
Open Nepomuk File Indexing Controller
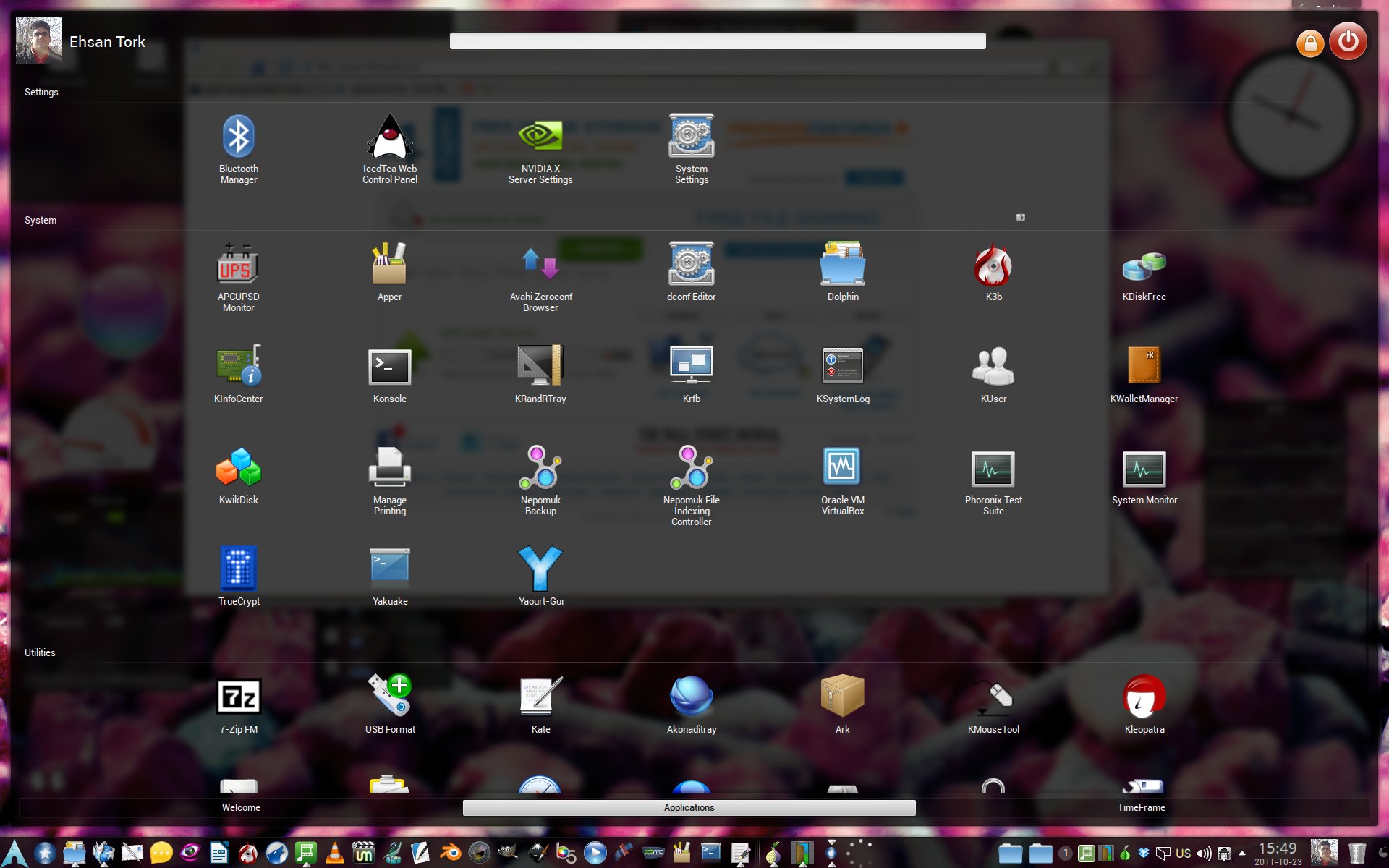point(691,485)
